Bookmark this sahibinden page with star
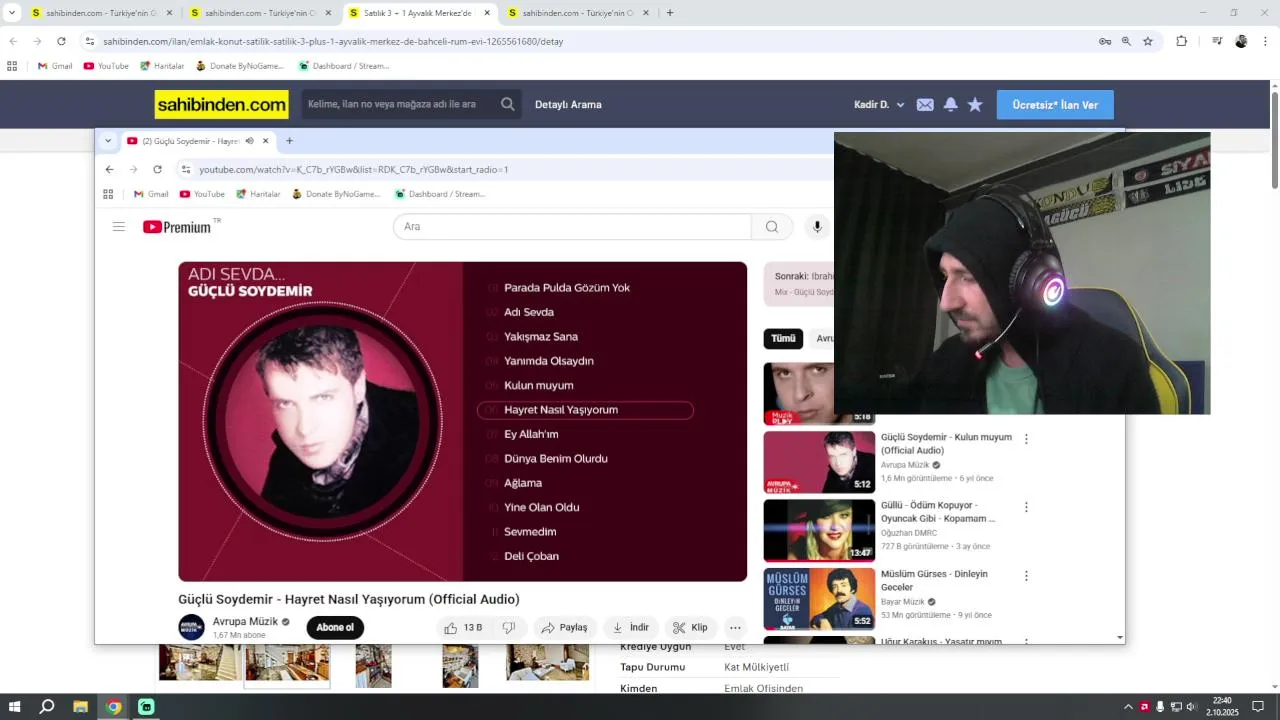The image size is (1280, 720). 1148,41
